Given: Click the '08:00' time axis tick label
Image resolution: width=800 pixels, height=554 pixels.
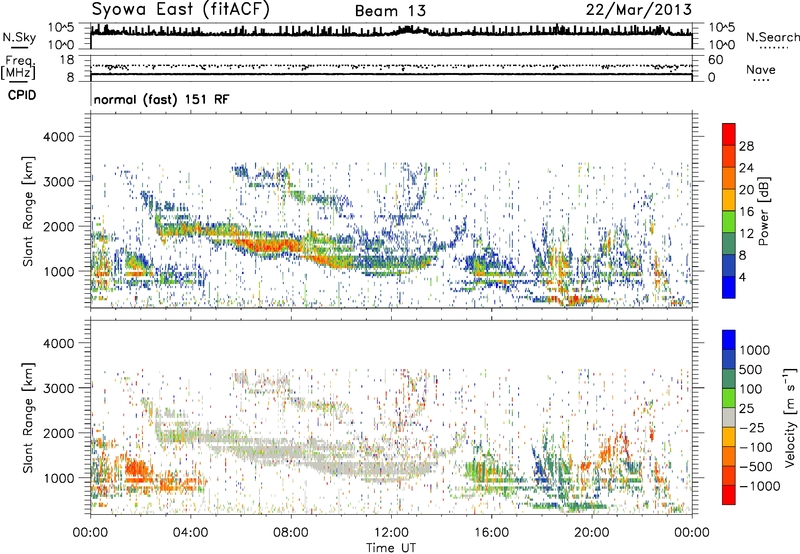Looking at the screenshot, I should 291,533.
